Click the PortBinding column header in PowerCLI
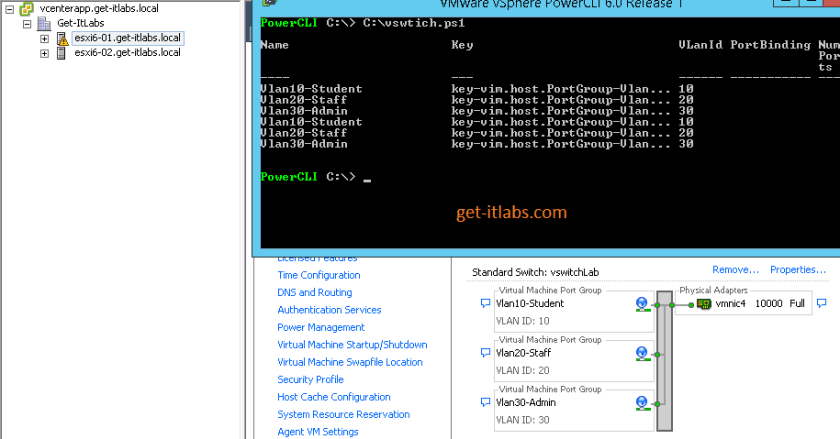The width and height of the screenshot is (840, 439). coord(770,45)
